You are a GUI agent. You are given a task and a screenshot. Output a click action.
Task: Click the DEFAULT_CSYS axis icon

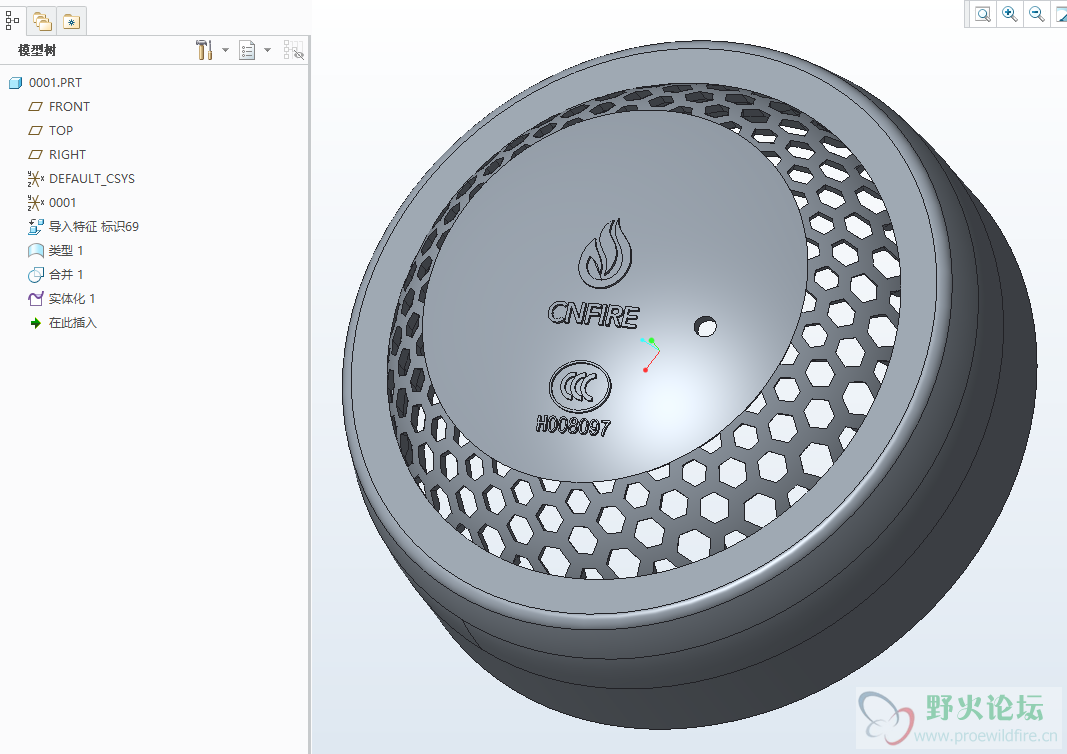pyautogui.click(x=35, y=179)
